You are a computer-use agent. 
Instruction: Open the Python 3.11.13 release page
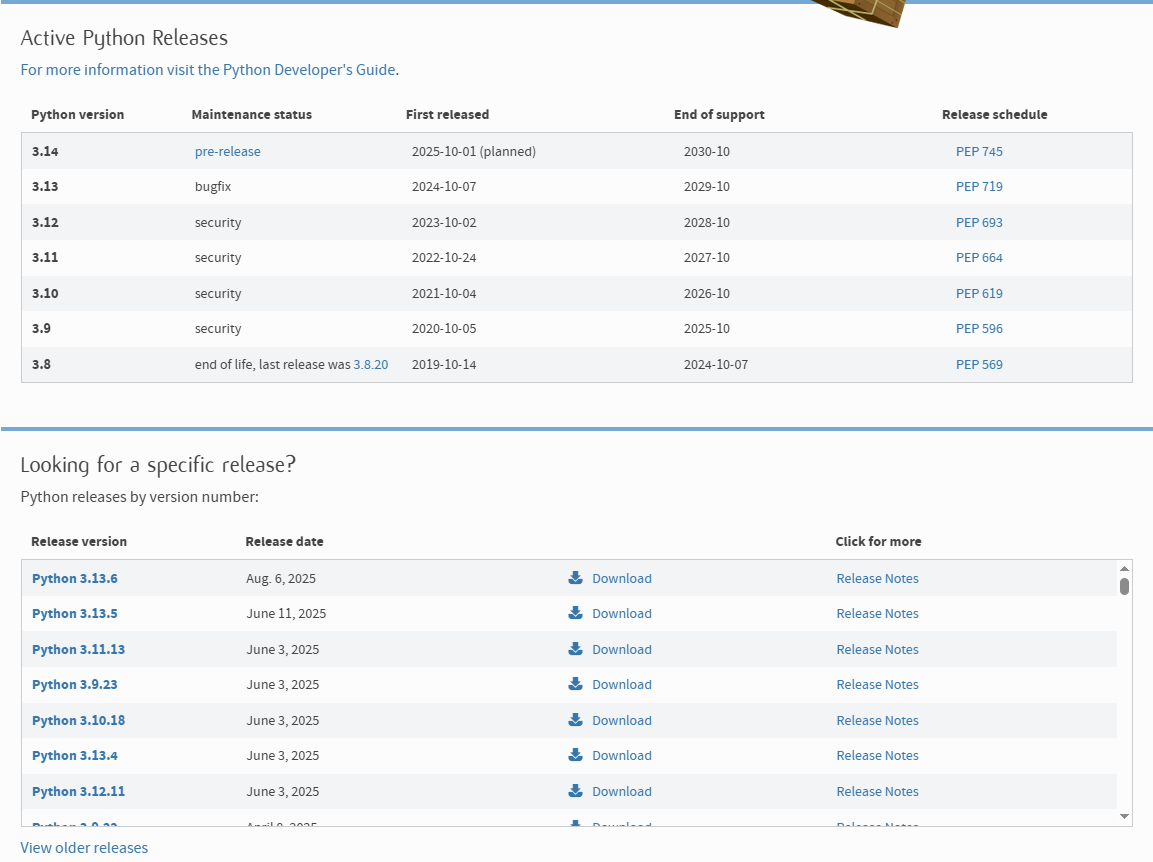pos(78,649)
